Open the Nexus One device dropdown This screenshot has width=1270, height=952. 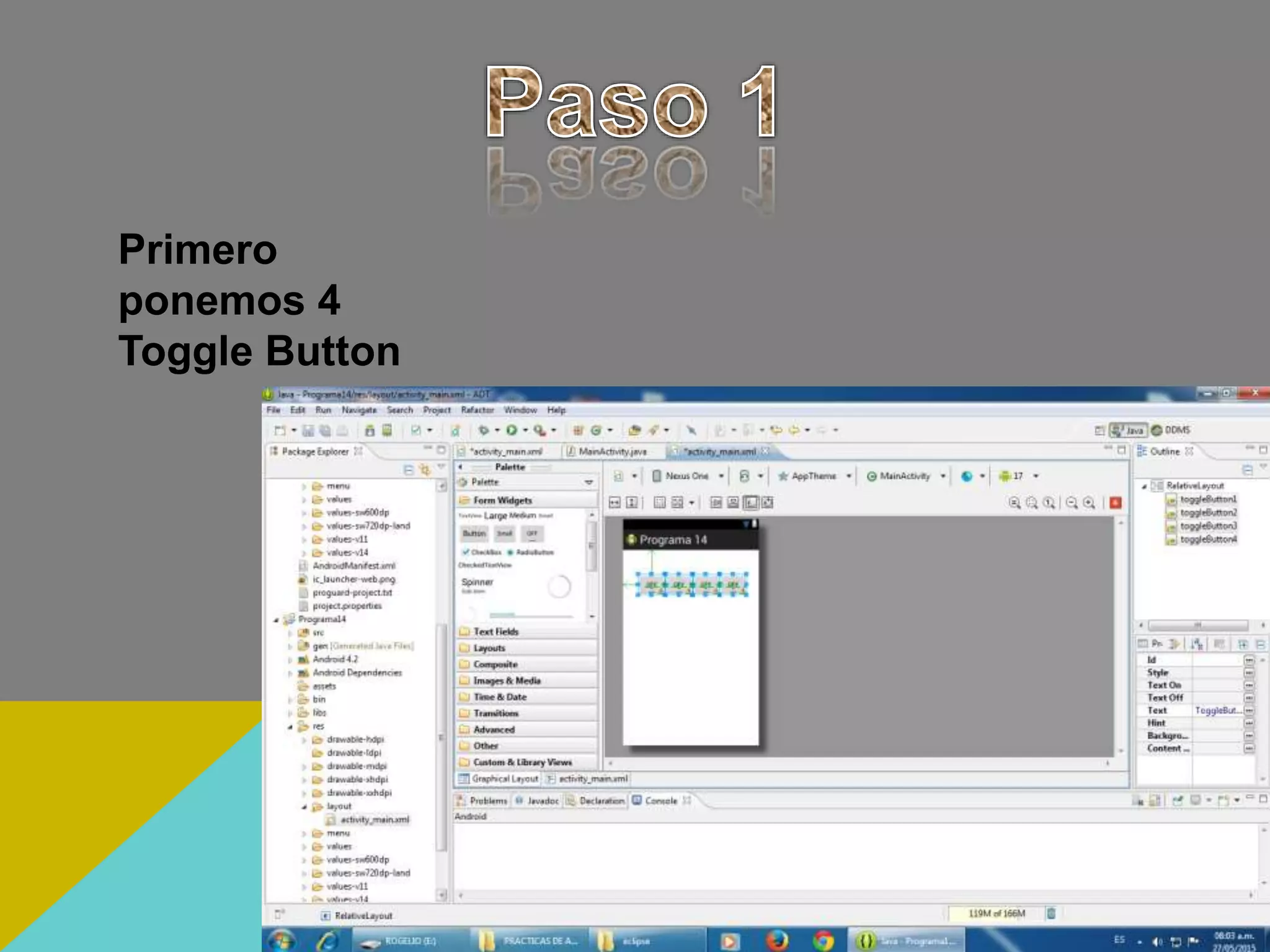click(x=688, y=476)
